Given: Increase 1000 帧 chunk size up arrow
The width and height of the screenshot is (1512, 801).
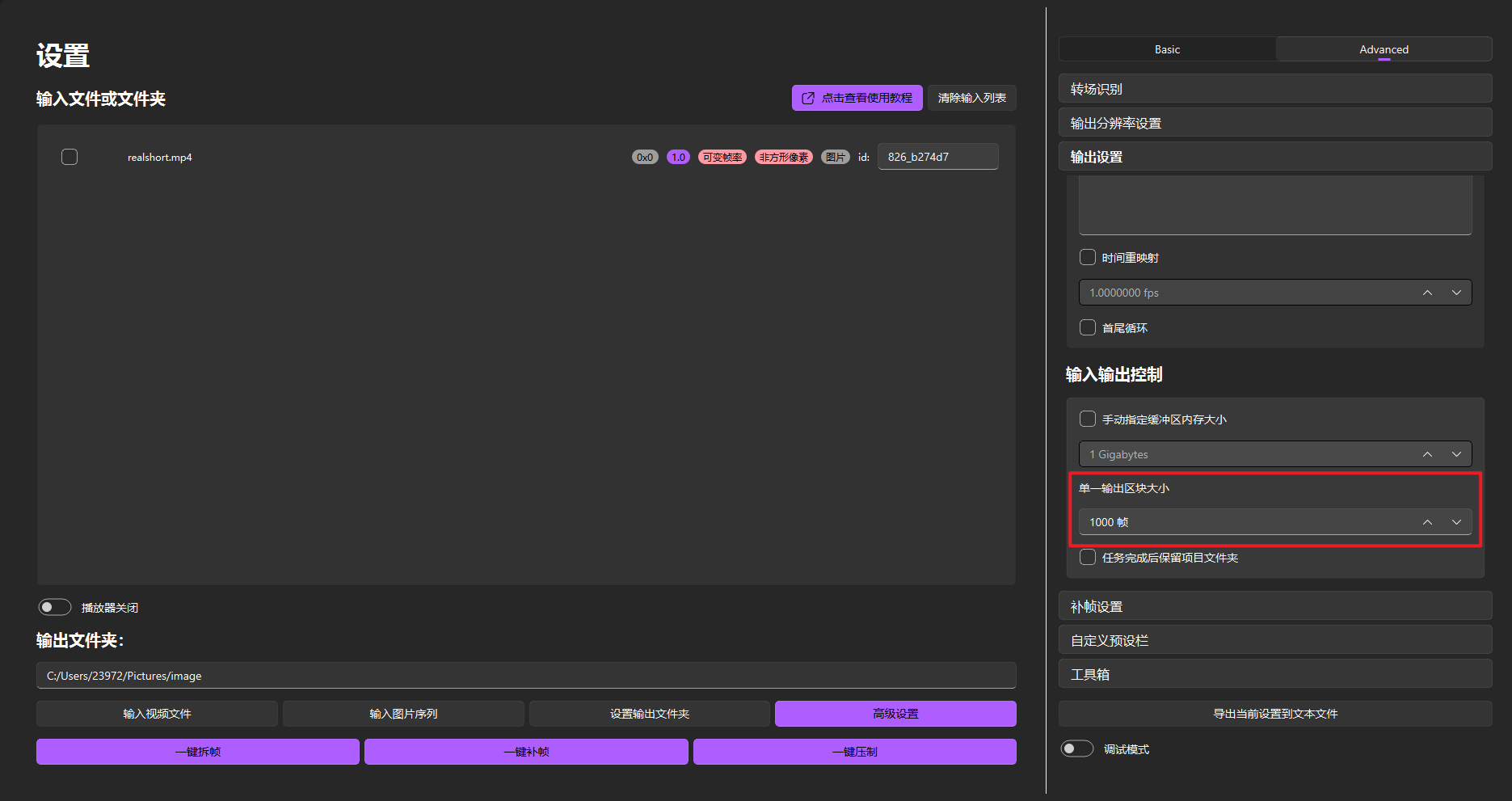Looking at the screenshot, I should tap(1427, 522).
